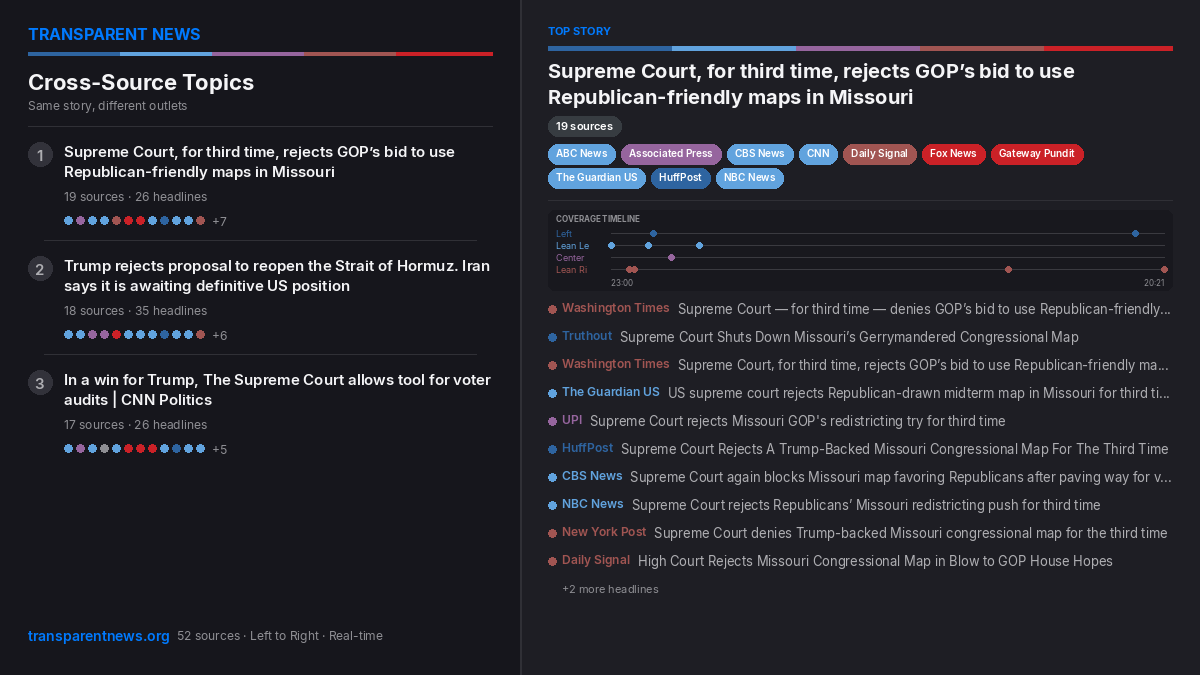Click the '19 sources · 26 headlines' text
This screenshot has height=675, width=1200.
pos(136,197)
